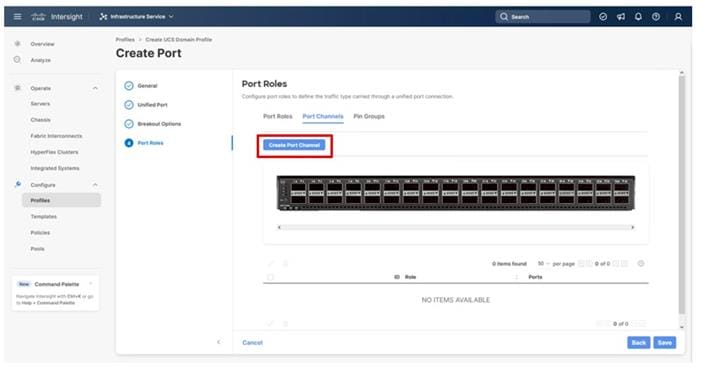
Task: Click the General step checkmark icon
Action: pos(129,85)
